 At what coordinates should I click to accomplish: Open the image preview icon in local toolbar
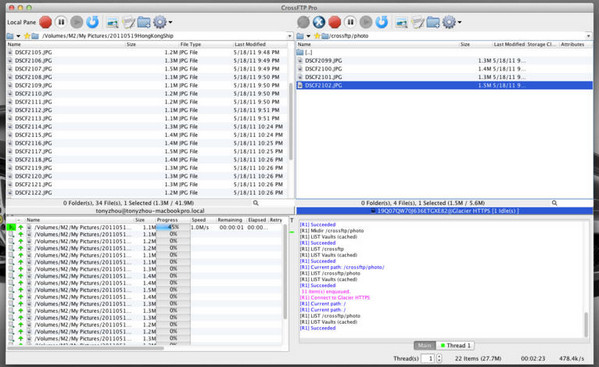112,23
